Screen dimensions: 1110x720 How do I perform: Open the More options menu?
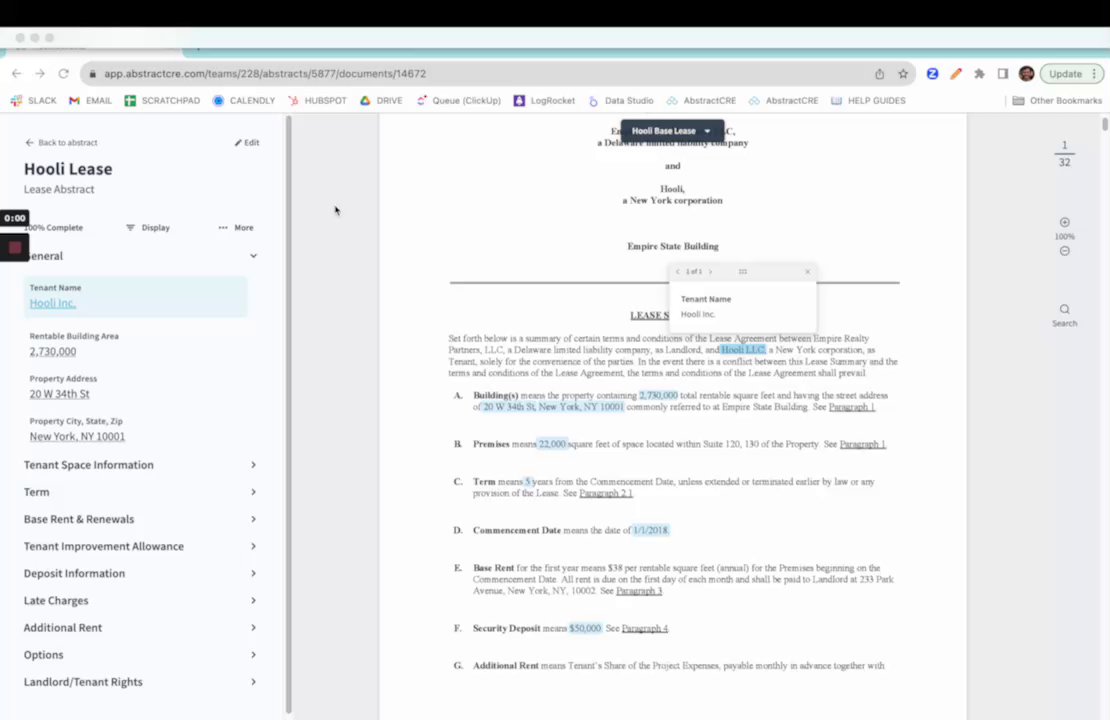(x=236, y=227)
